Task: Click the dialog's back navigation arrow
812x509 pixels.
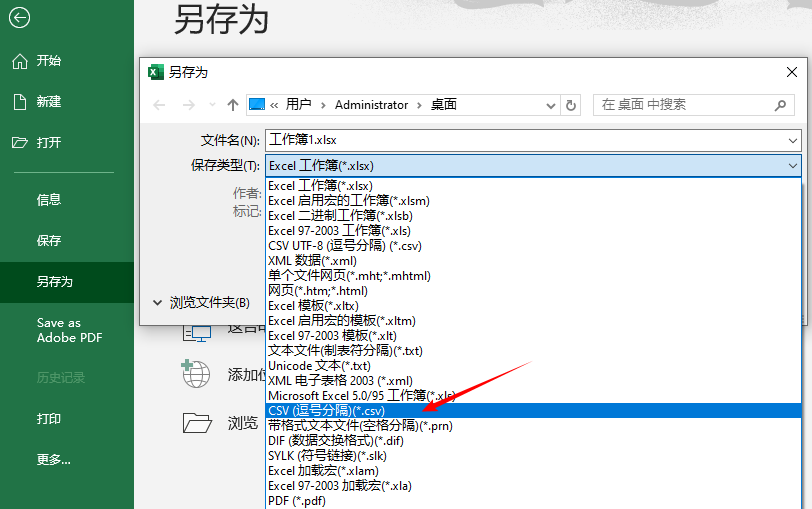Action: [159, 105]
